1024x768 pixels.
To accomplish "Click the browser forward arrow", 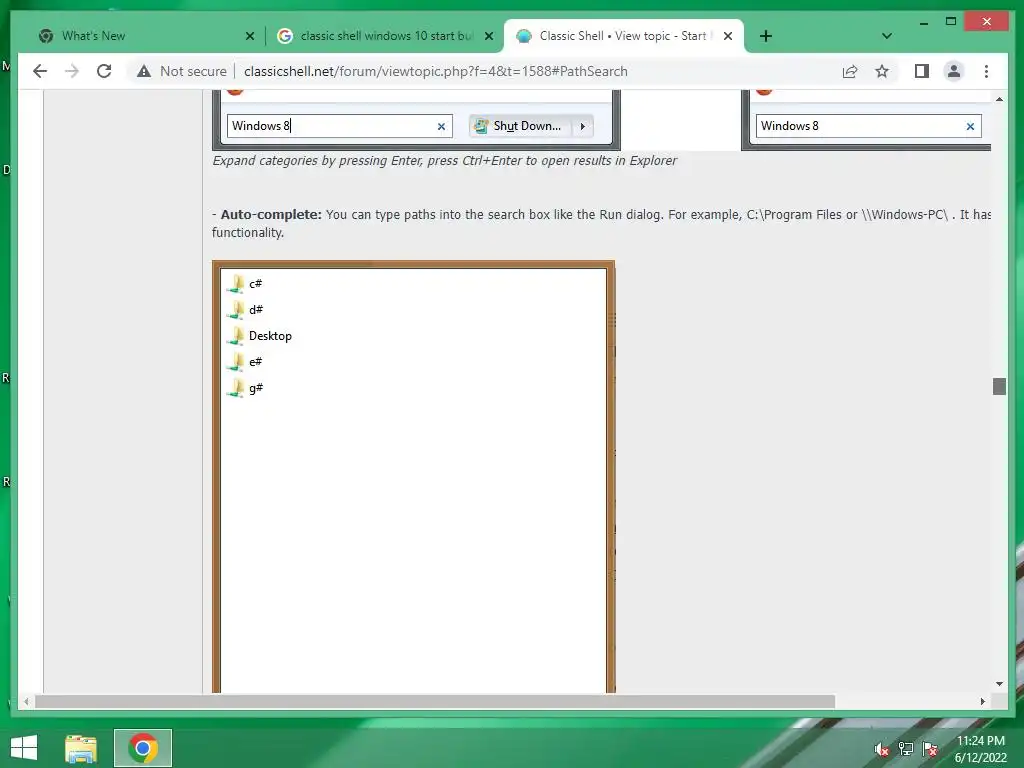I will tap(72, 71).
